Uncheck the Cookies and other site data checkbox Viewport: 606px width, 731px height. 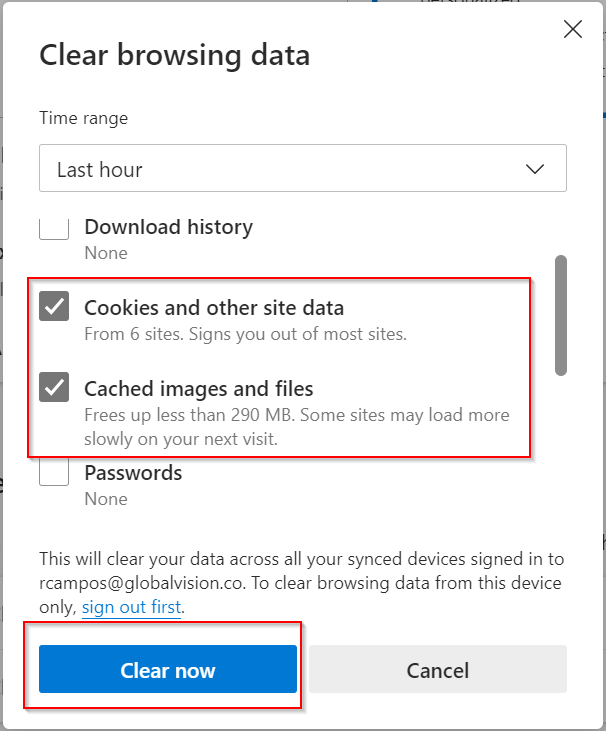point(54,306)
